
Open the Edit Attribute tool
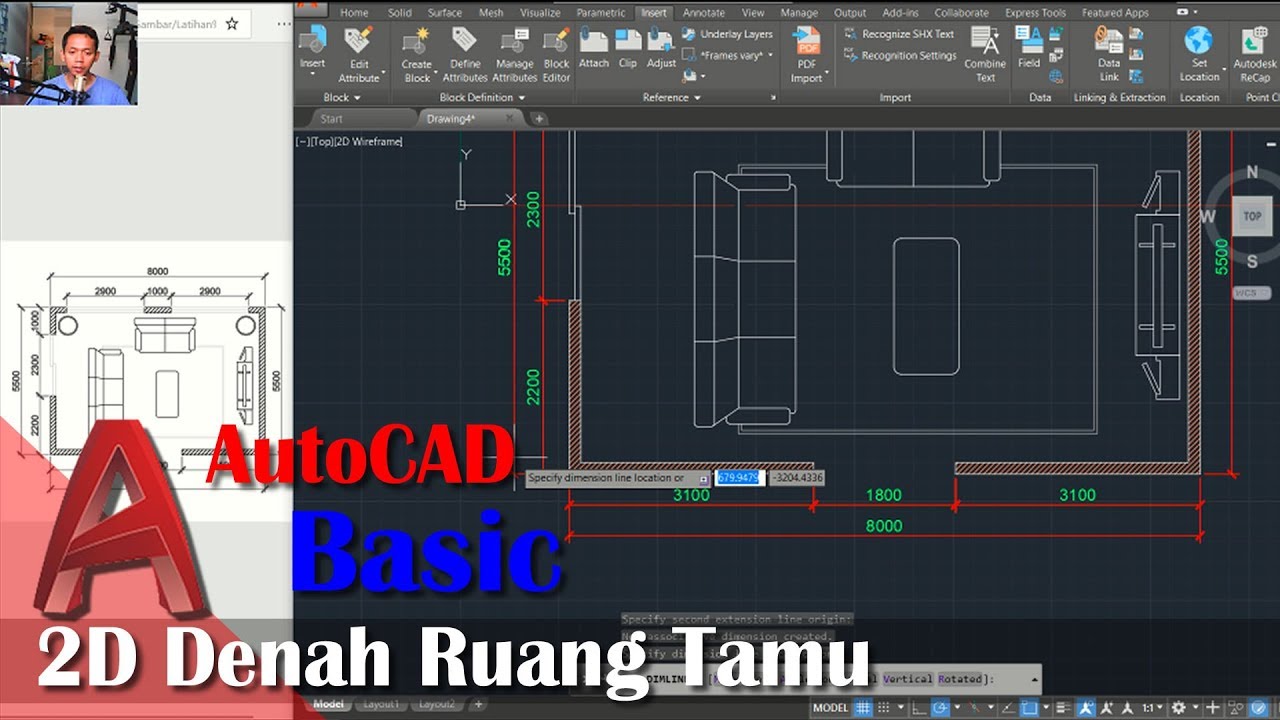358,53
